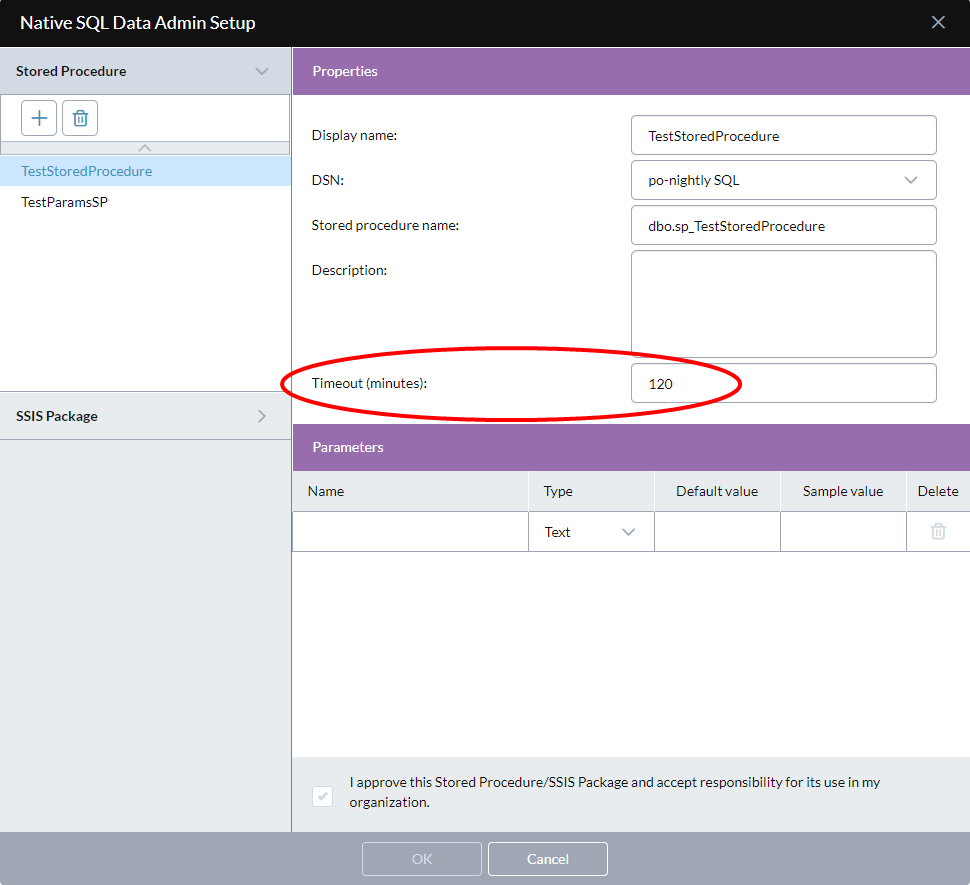Click the OK button
This screenshot has width=970, height=885.
coord(422,859)
